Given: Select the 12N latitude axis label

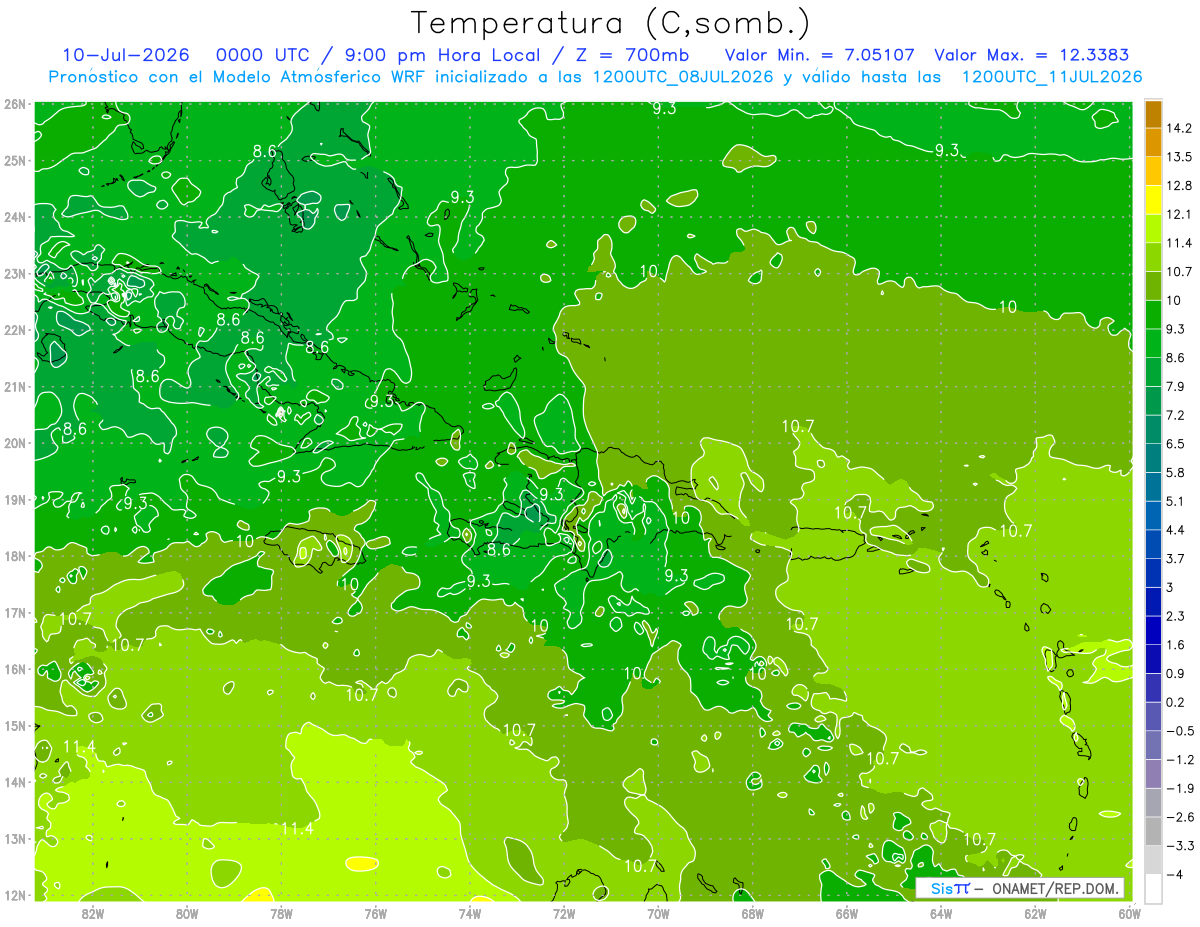Looking at the screenshot, I should (x=14, y=895).
